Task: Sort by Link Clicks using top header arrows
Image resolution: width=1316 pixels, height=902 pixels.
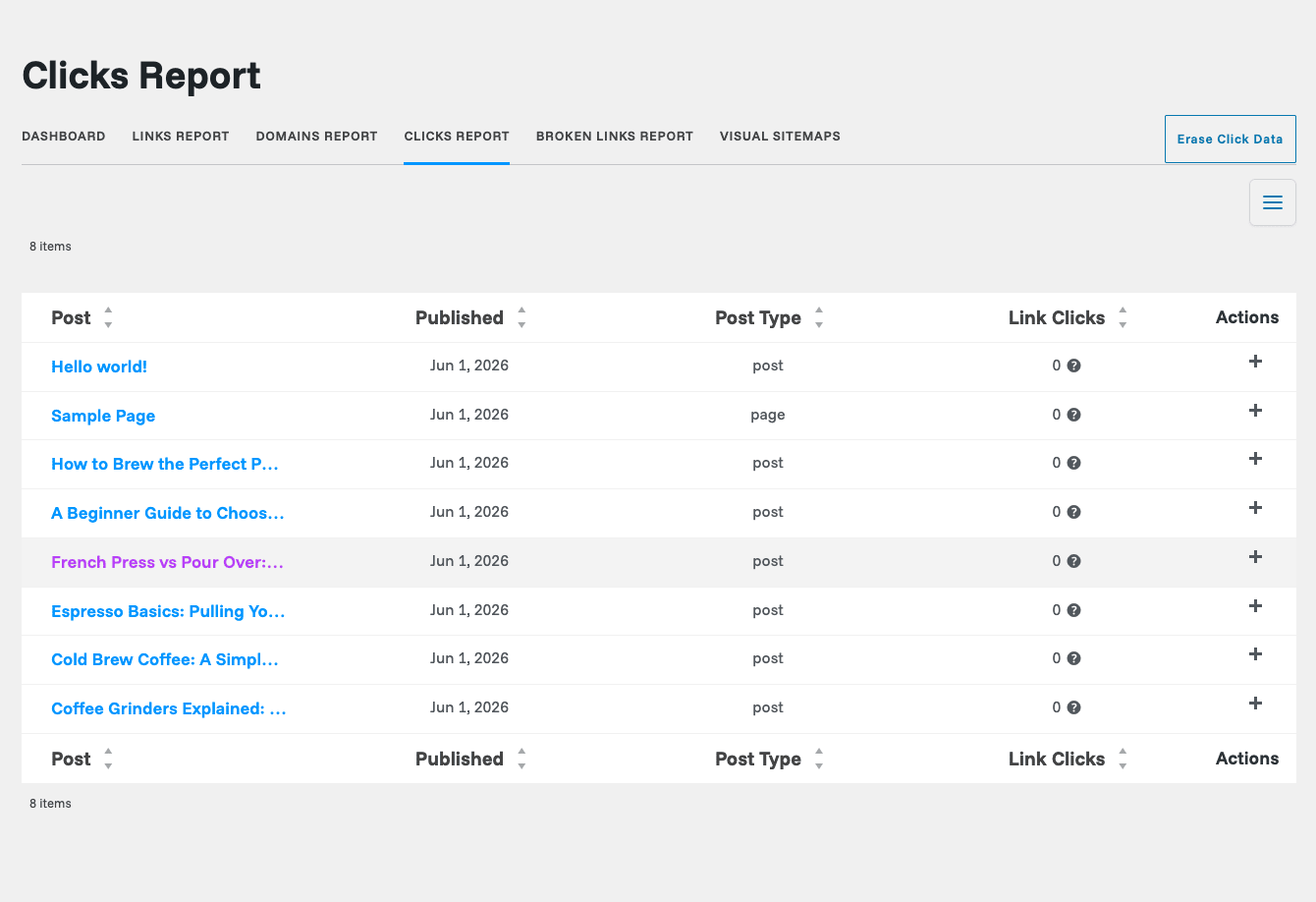Action: point(1123,317)
